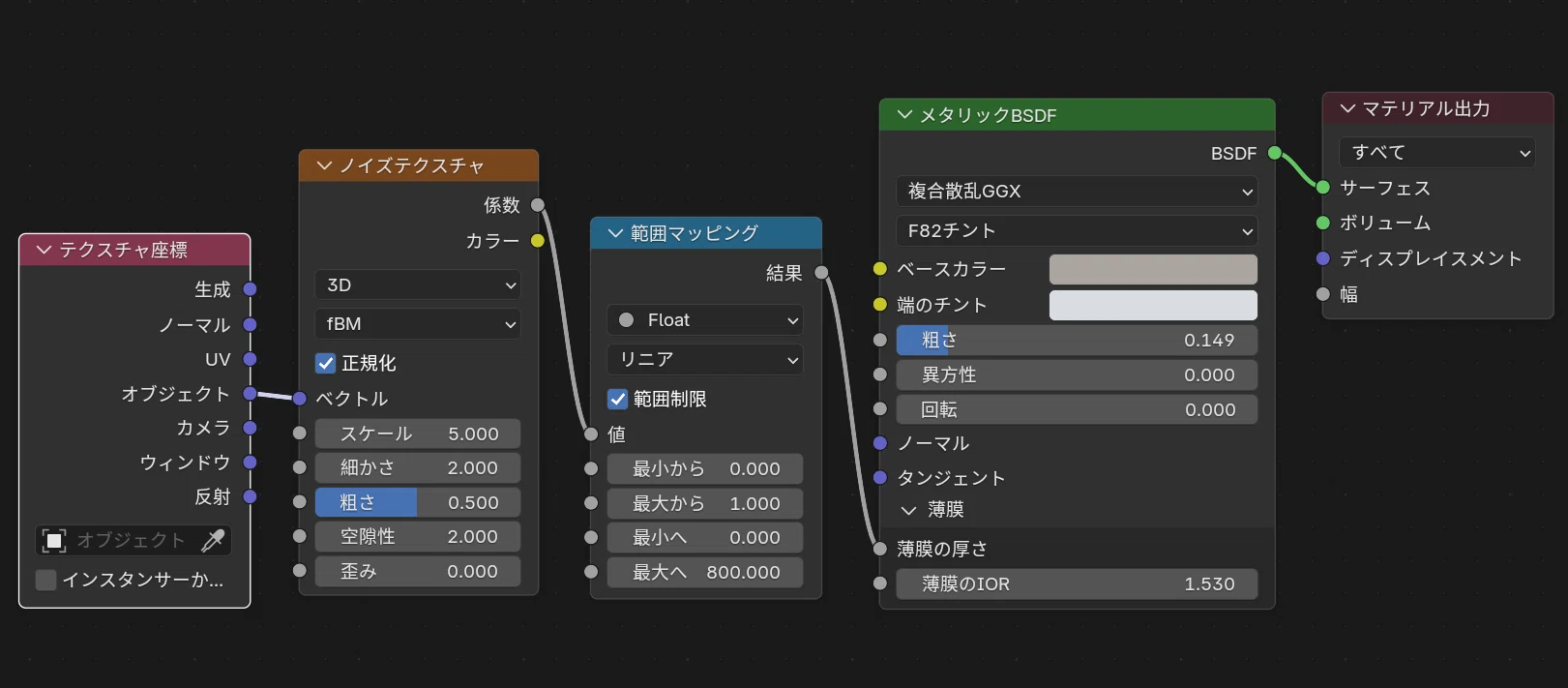
Task: Click the 最小から 0.000 field
Action: [705, 468]
